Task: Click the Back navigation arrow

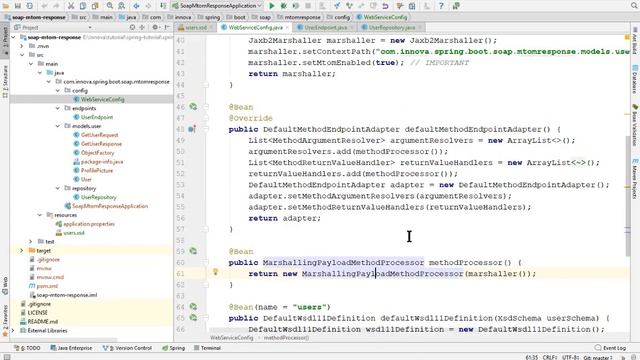Action: (136, 6)
